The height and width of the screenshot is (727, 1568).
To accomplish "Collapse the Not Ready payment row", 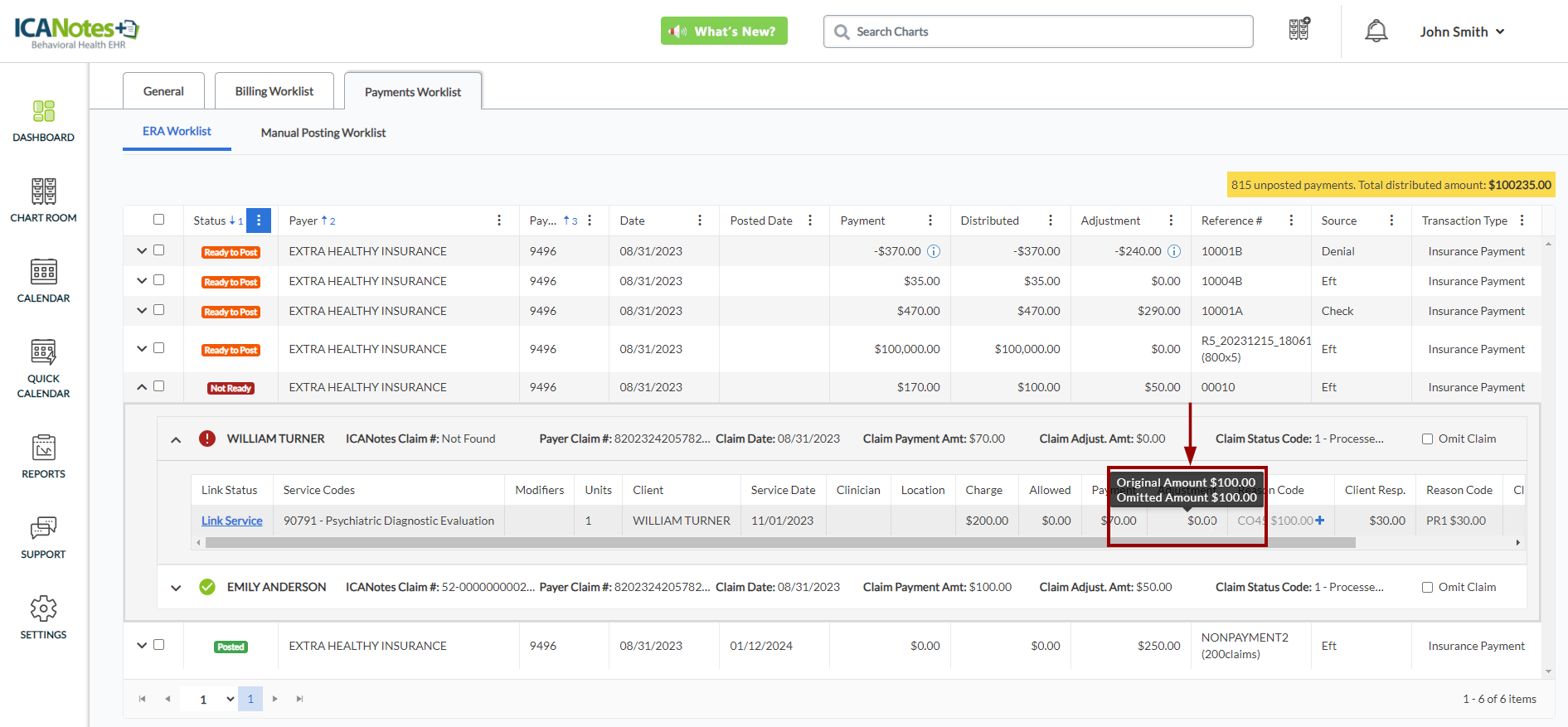I will coord(142,387).
